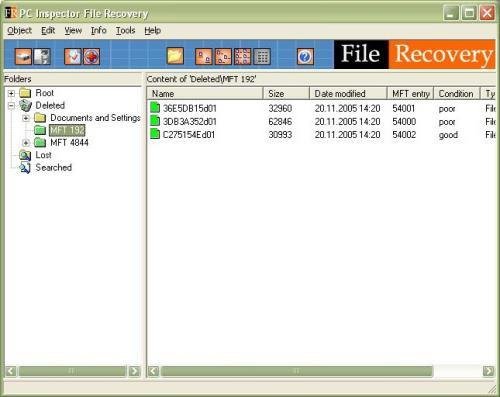Click the Searched magnifier icon
This screenshot has height=397, width=500.
click(25, 167)
